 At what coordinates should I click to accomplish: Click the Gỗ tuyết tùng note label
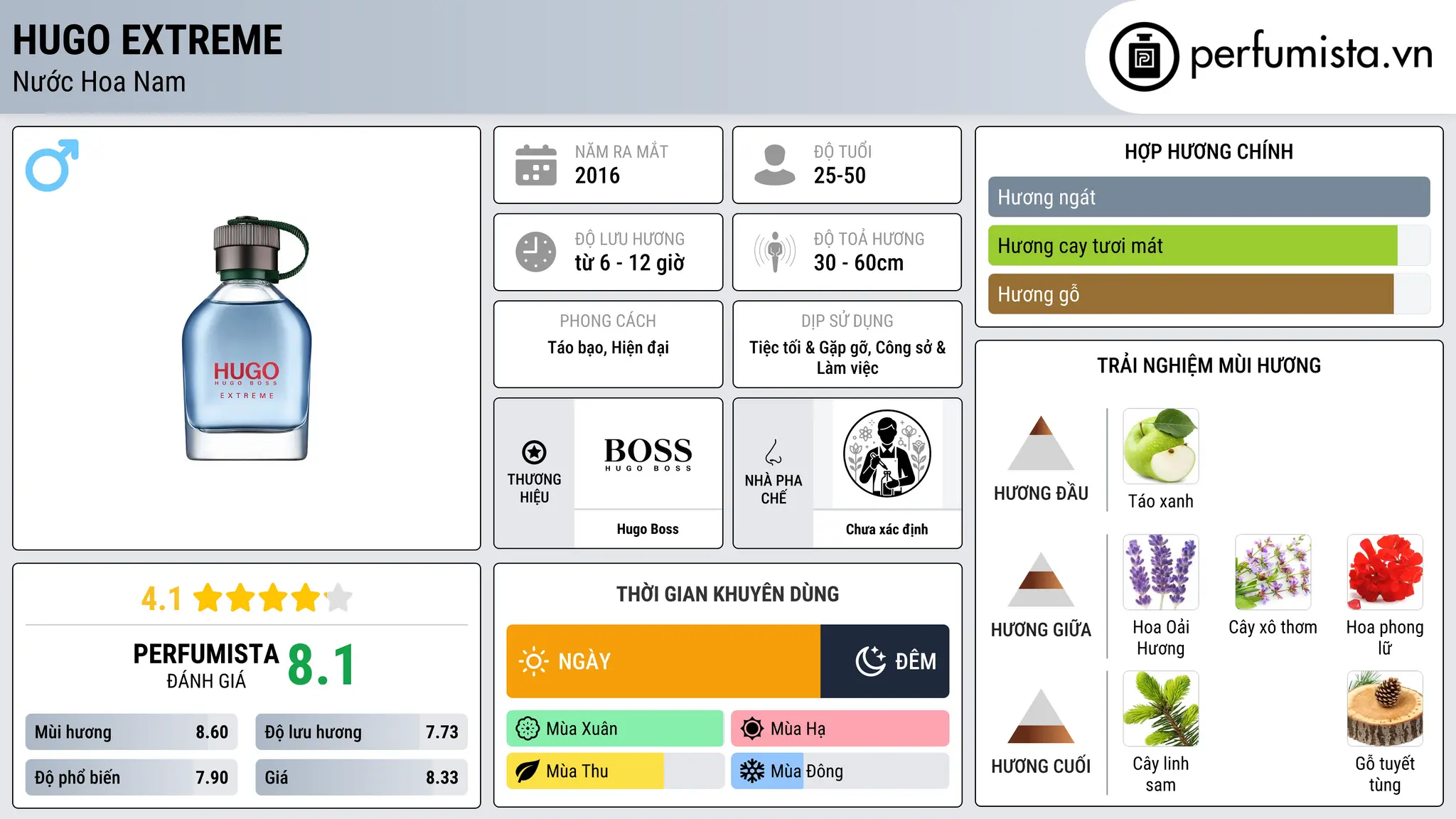pos(1385,774)
